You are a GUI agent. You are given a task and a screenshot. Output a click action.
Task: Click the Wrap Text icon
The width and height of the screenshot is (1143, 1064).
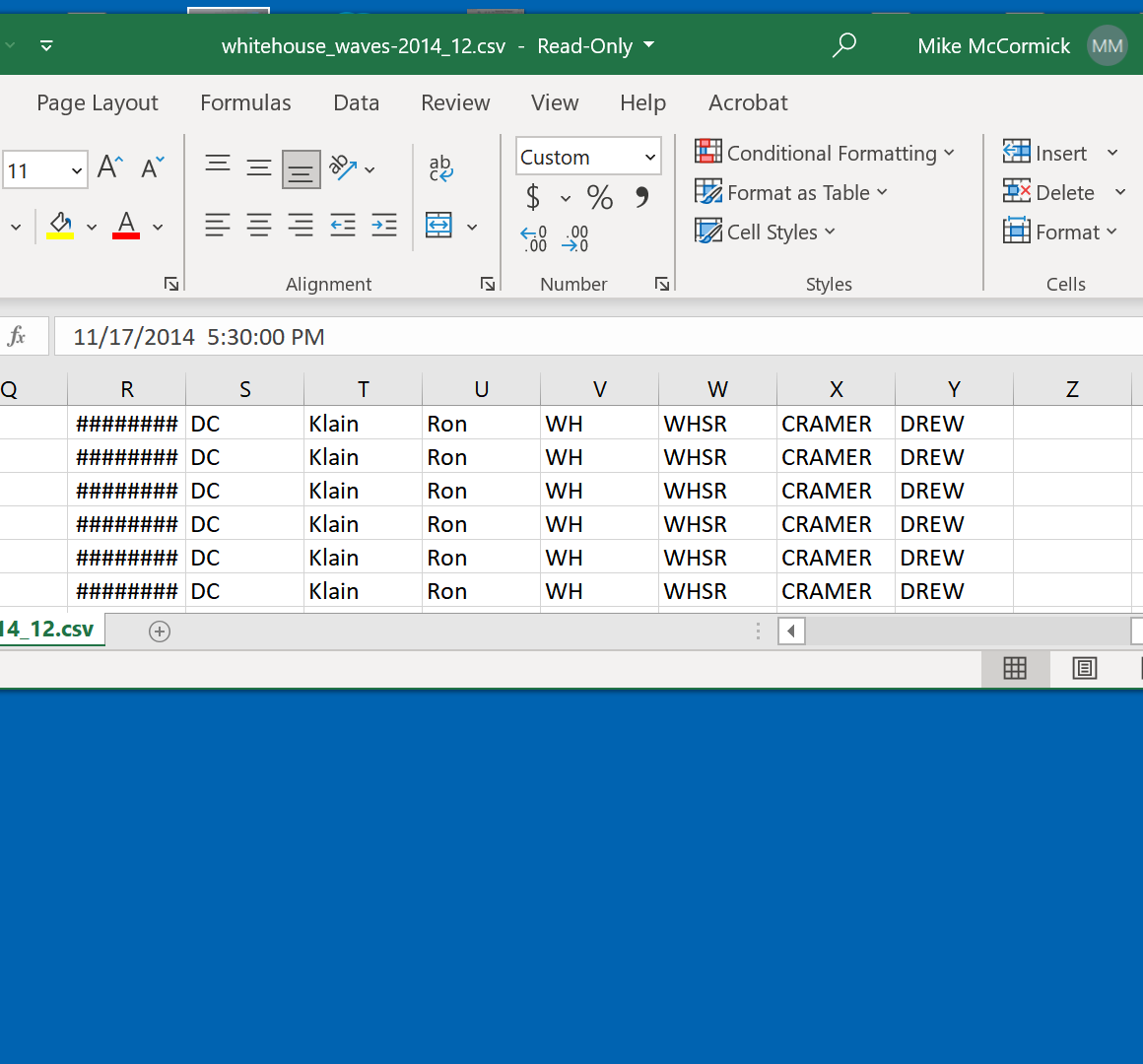point(440,168)
